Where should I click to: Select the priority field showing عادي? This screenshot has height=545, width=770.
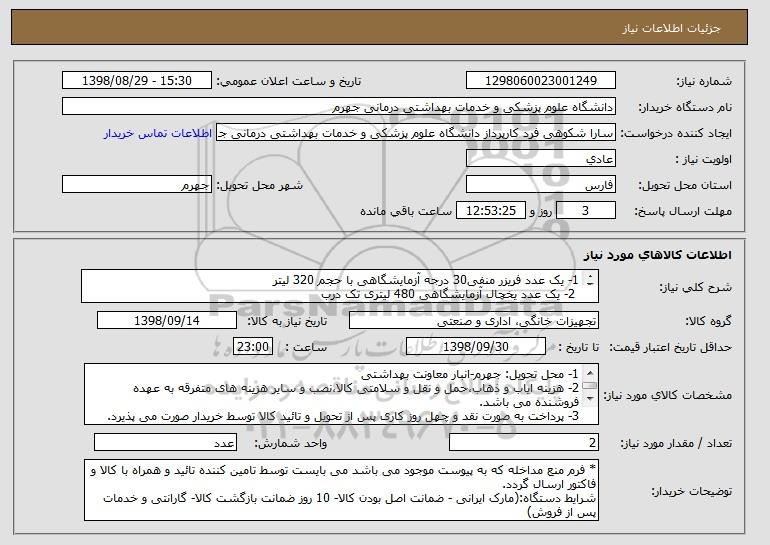click(x=541, y=159)
